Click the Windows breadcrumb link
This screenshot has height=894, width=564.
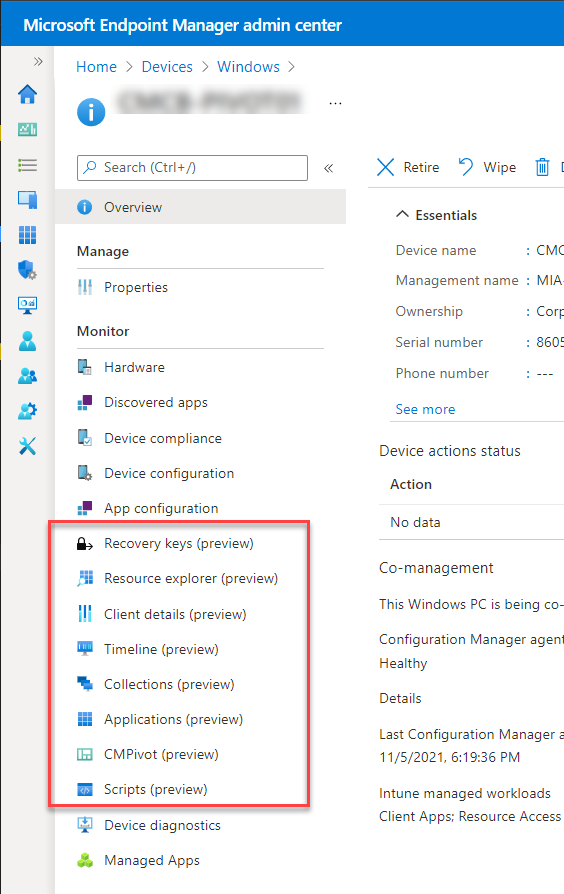248,67
